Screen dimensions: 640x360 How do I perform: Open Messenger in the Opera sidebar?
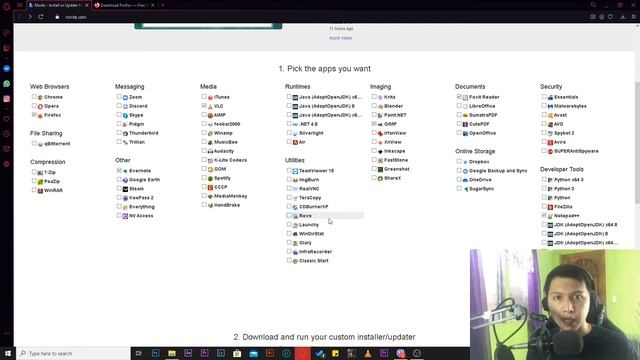[7, 69]
